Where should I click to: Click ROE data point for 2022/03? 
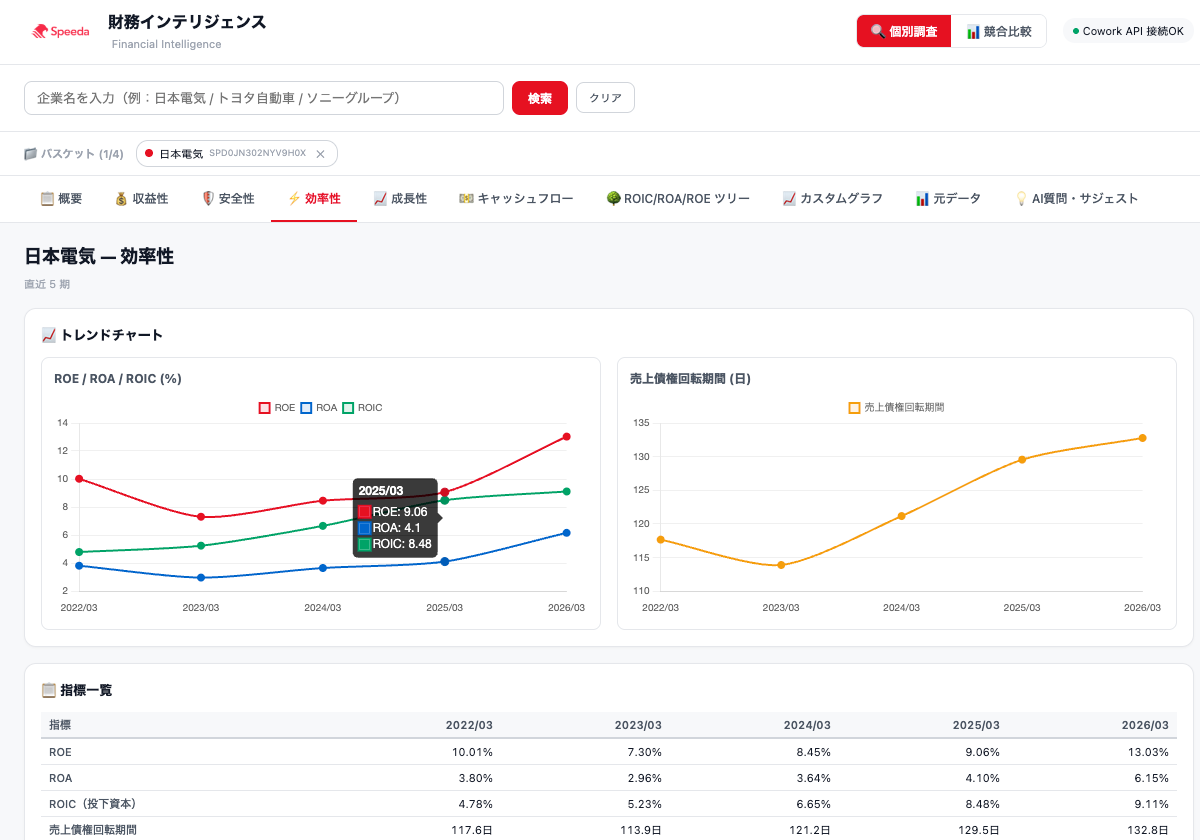click(79, 479)
